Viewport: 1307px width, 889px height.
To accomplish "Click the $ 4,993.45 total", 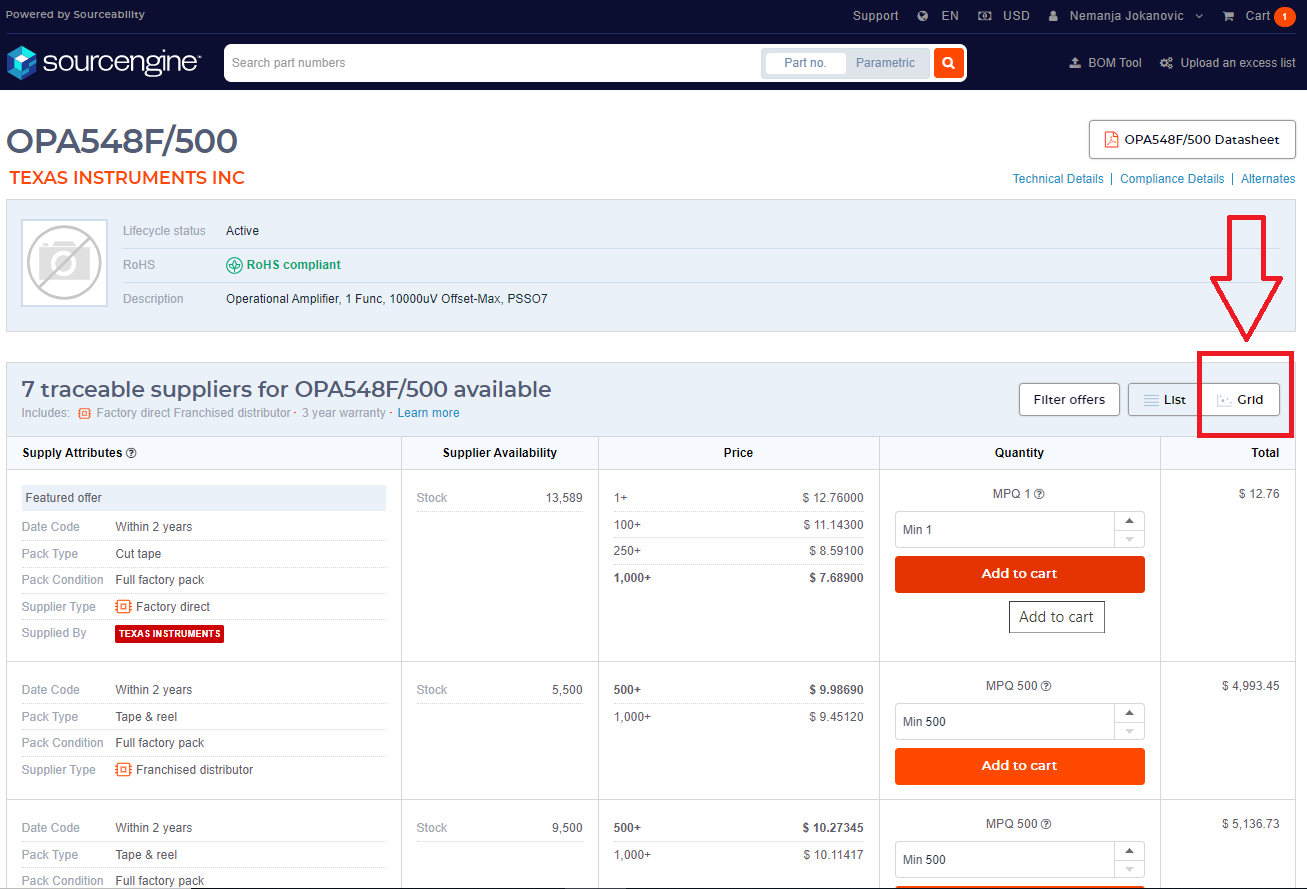I will (x=1250, y=686).
